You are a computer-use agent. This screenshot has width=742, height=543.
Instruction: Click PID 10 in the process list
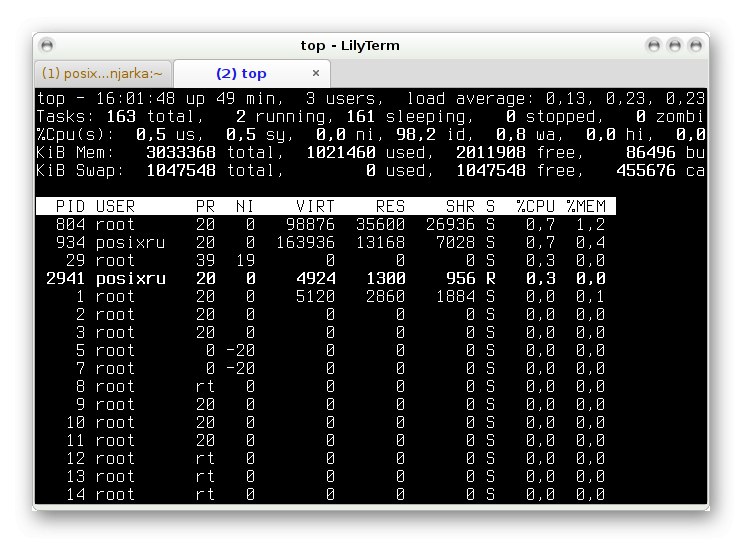tap(76, 422)
